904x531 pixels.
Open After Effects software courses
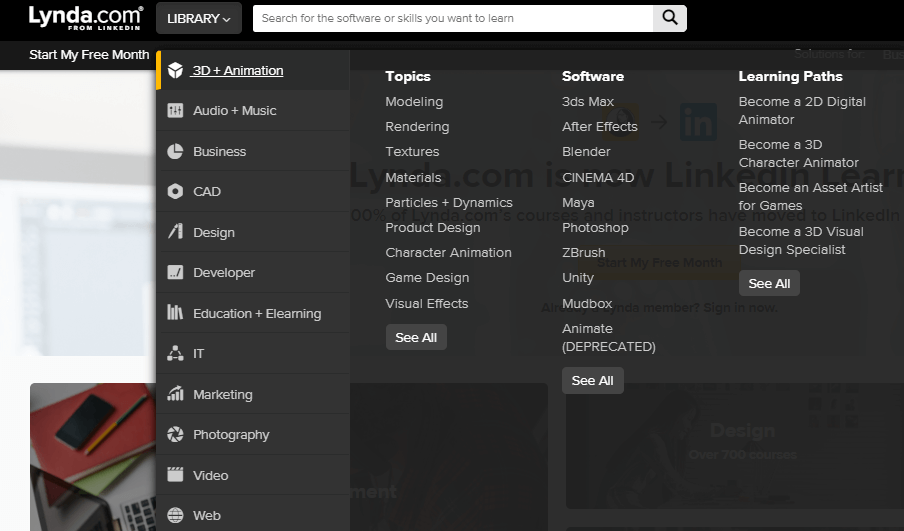(x=600, y=127)
